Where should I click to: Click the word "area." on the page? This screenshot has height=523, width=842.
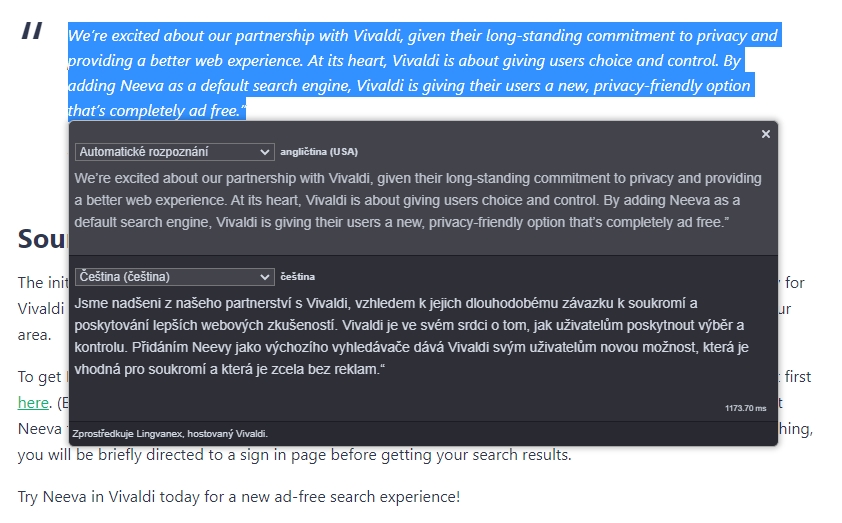pos(35,335)
